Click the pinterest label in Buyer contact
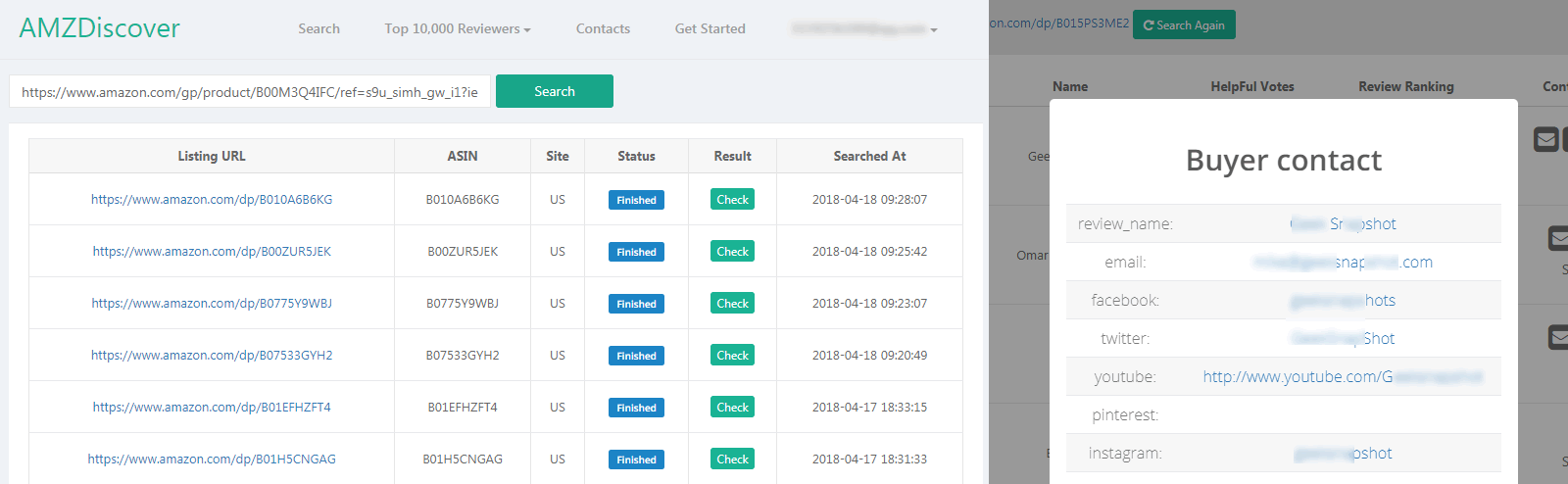This screenshot has width=1568, height=484. tap(1125, 414)
